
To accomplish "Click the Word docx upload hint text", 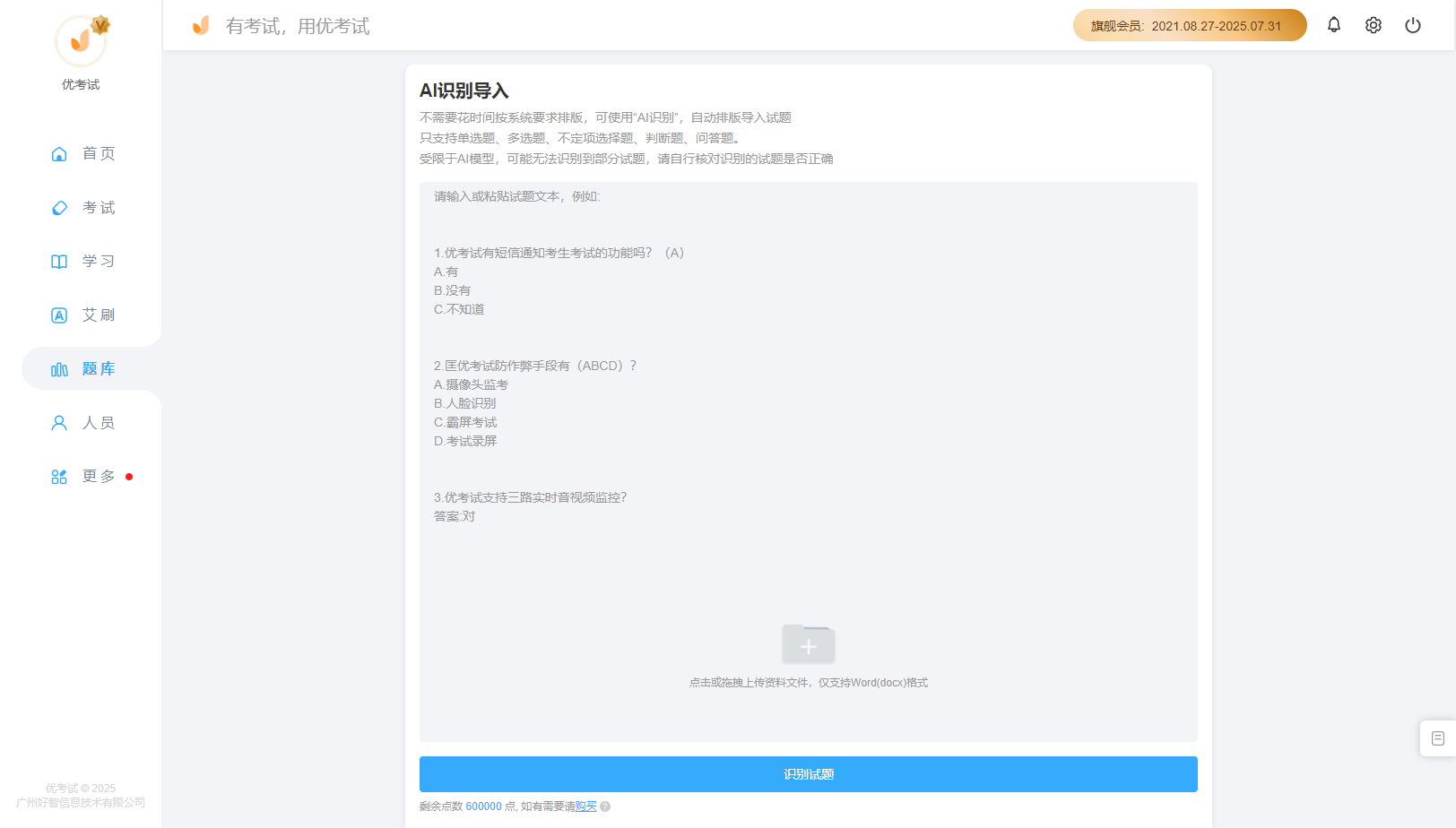I will click(x=809, y=683).
